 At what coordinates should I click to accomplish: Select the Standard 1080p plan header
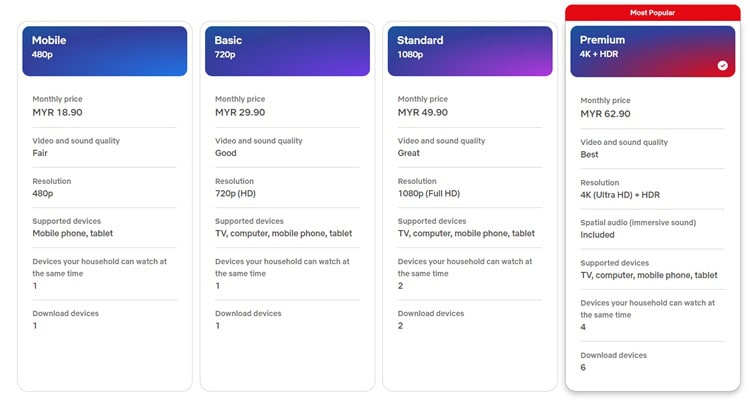click(470, 51)
